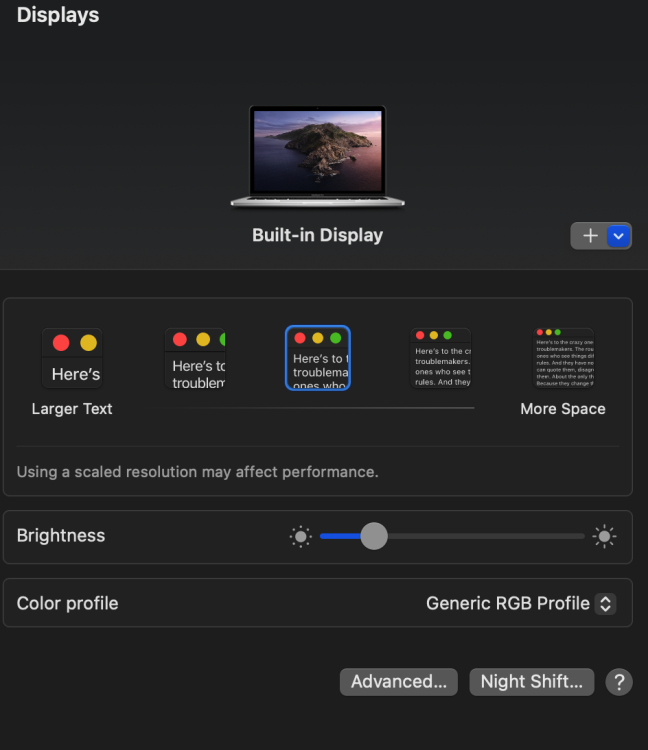
Task: Select the More Space resolution thumbnail
Action: (563, 358)
